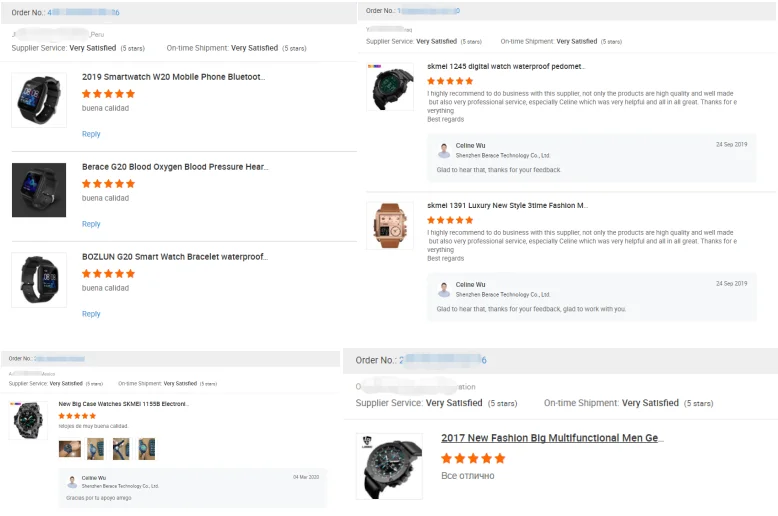
Task: Open 2017 New Fashion Big Multifunctional product link
Action: (x=552, y=438)
